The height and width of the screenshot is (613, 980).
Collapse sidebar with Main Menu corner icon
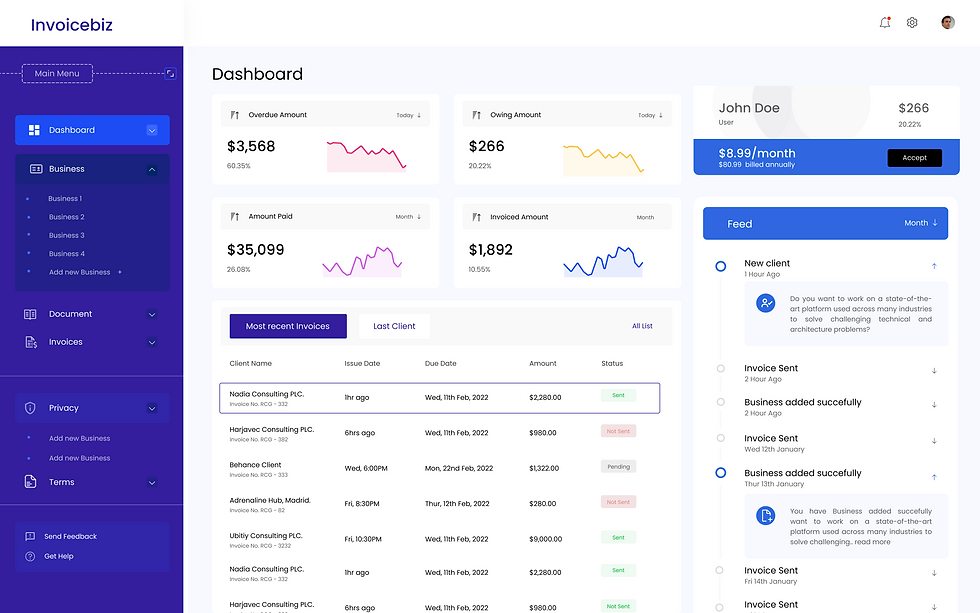[x=170, y=73]
